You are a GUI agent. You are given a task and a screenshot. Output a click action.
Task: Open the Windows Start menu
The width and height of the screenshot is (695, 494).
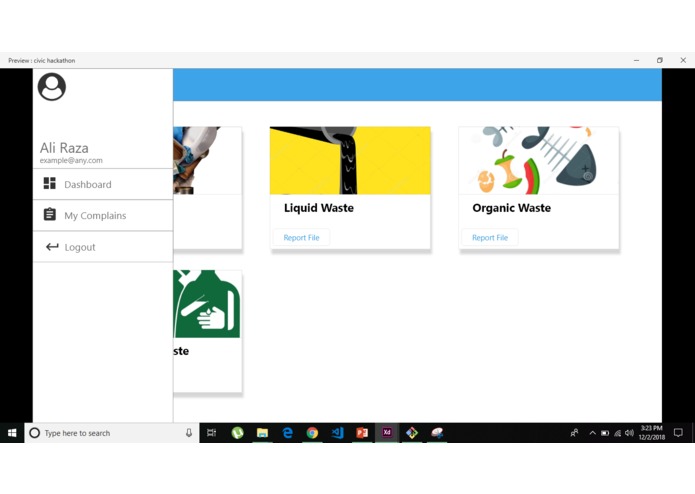coord(12,433)
